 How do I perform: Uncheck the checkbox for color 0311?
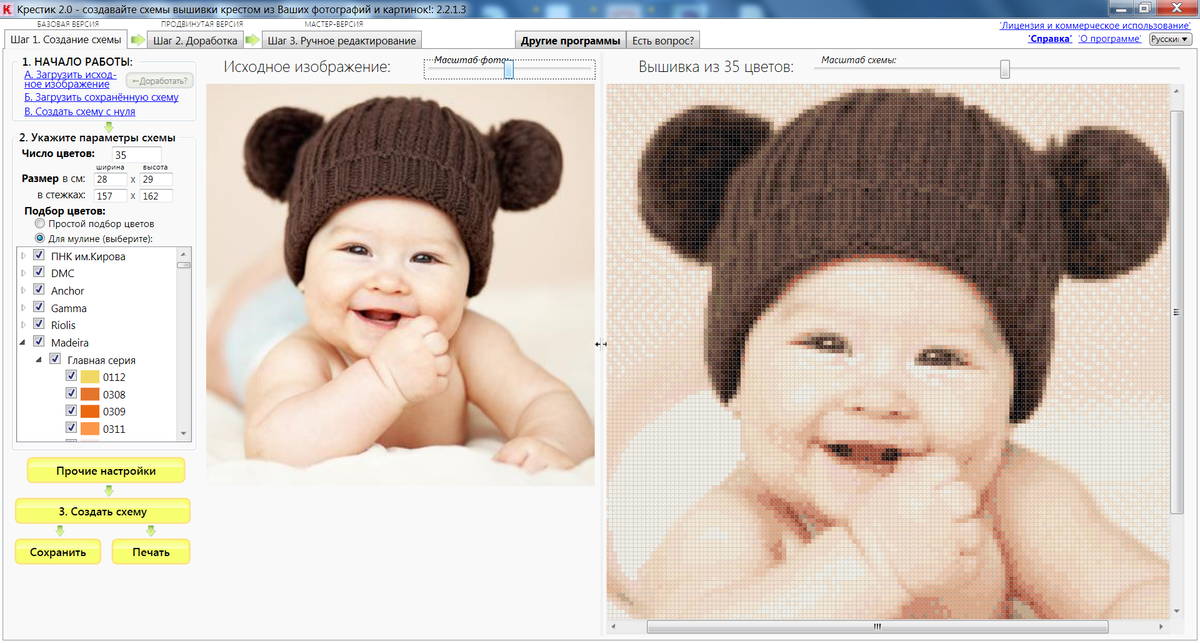tap(71, 429)
